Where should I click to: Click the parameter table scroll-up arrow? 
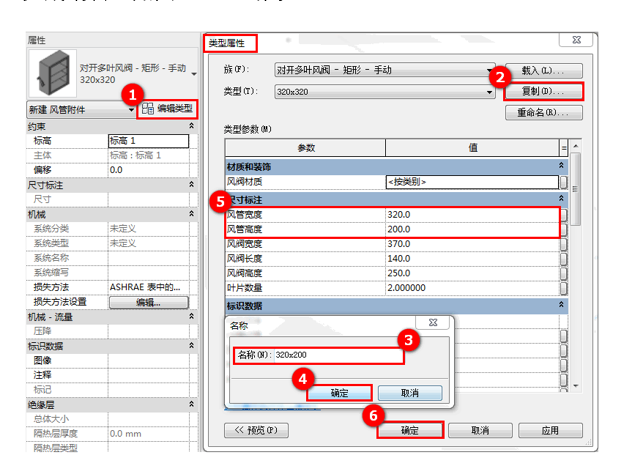pos(575,146)
